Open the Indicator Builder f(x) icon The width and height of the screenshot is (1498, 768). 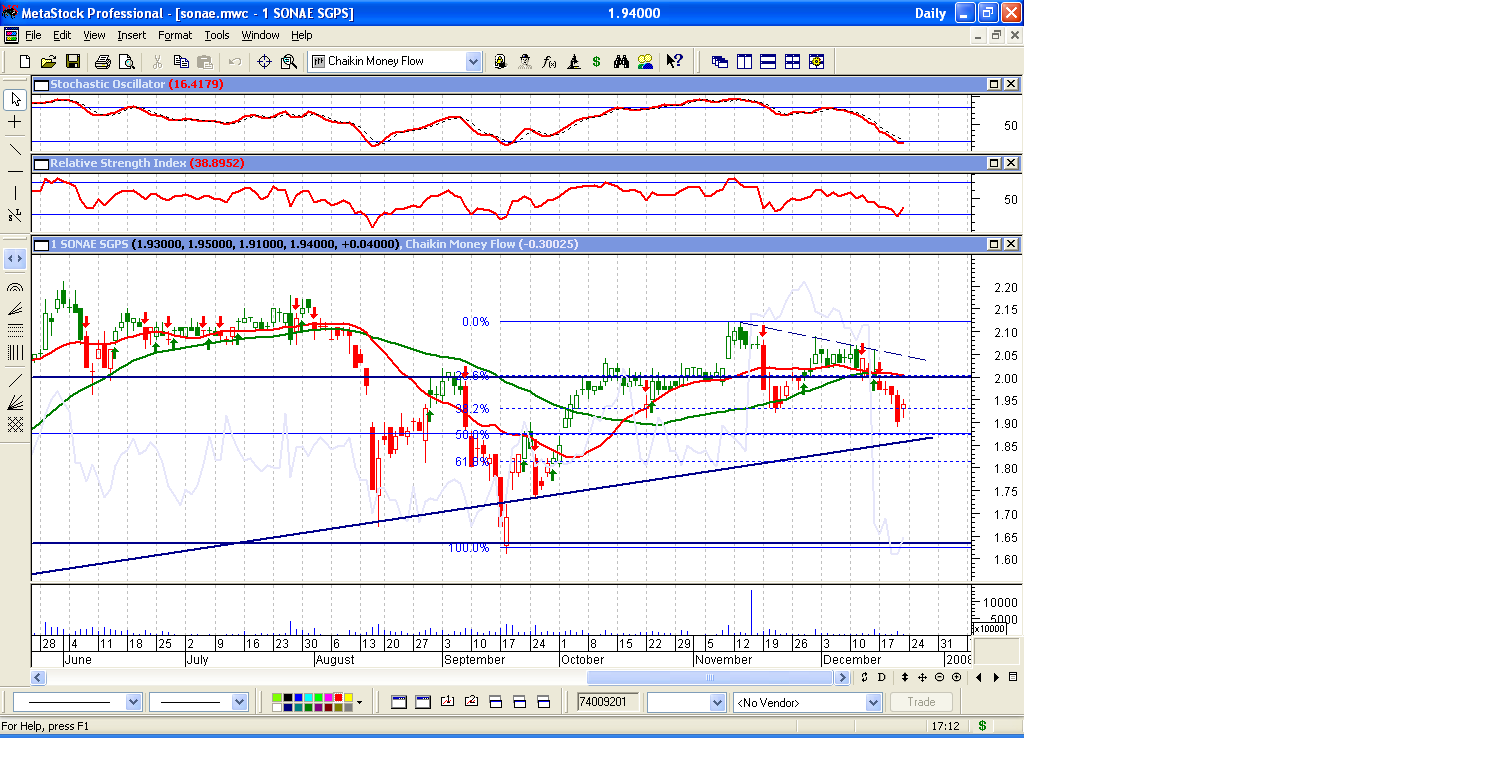[x=549, y=61]
